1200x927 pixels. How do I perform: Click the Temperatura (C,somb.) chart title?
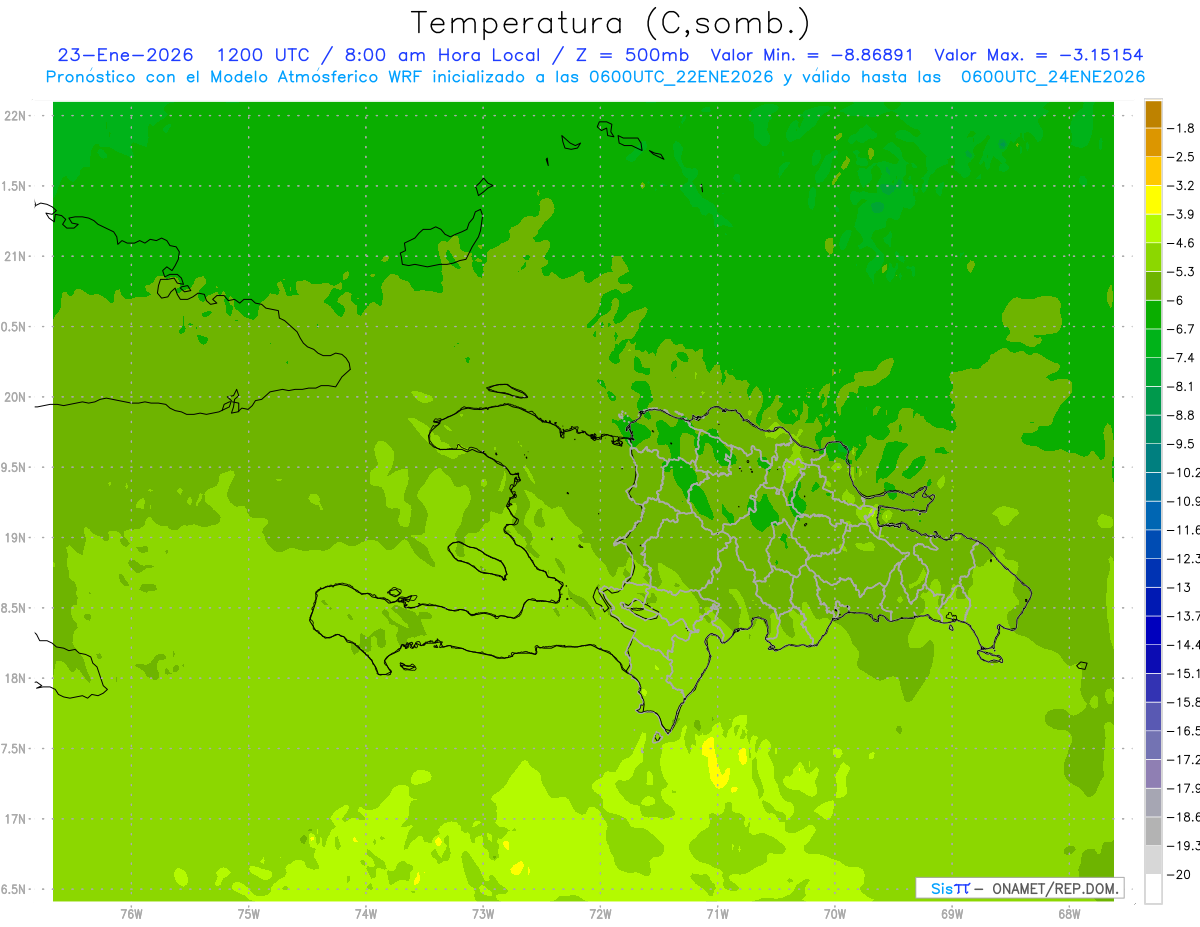pos(611,22)
